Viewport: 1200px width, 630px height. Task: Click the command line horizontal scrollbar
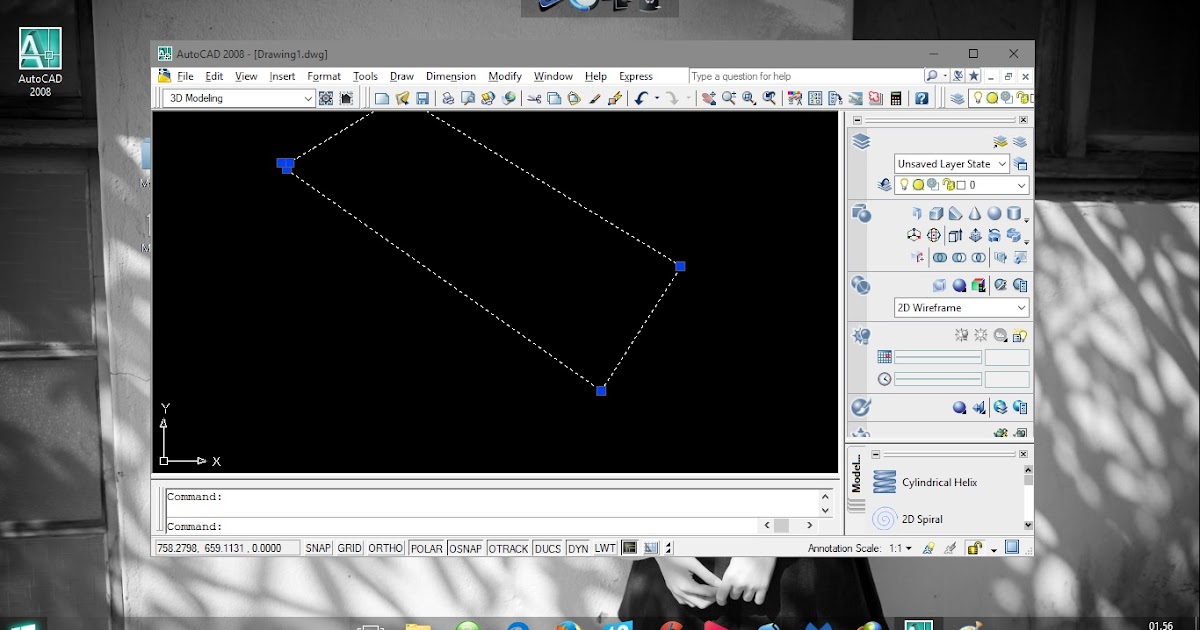point(789,525)
